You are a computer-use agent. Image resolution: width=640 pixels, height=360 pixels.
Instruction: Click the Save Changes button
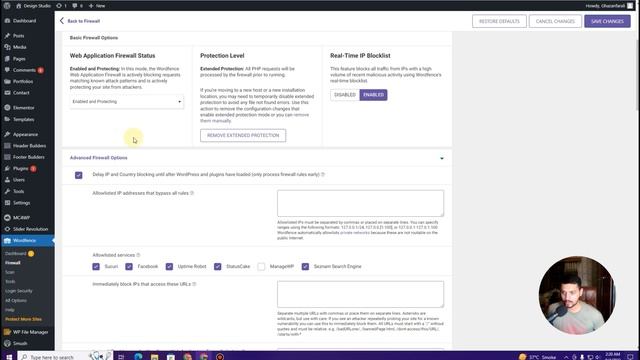pos(607,21)
